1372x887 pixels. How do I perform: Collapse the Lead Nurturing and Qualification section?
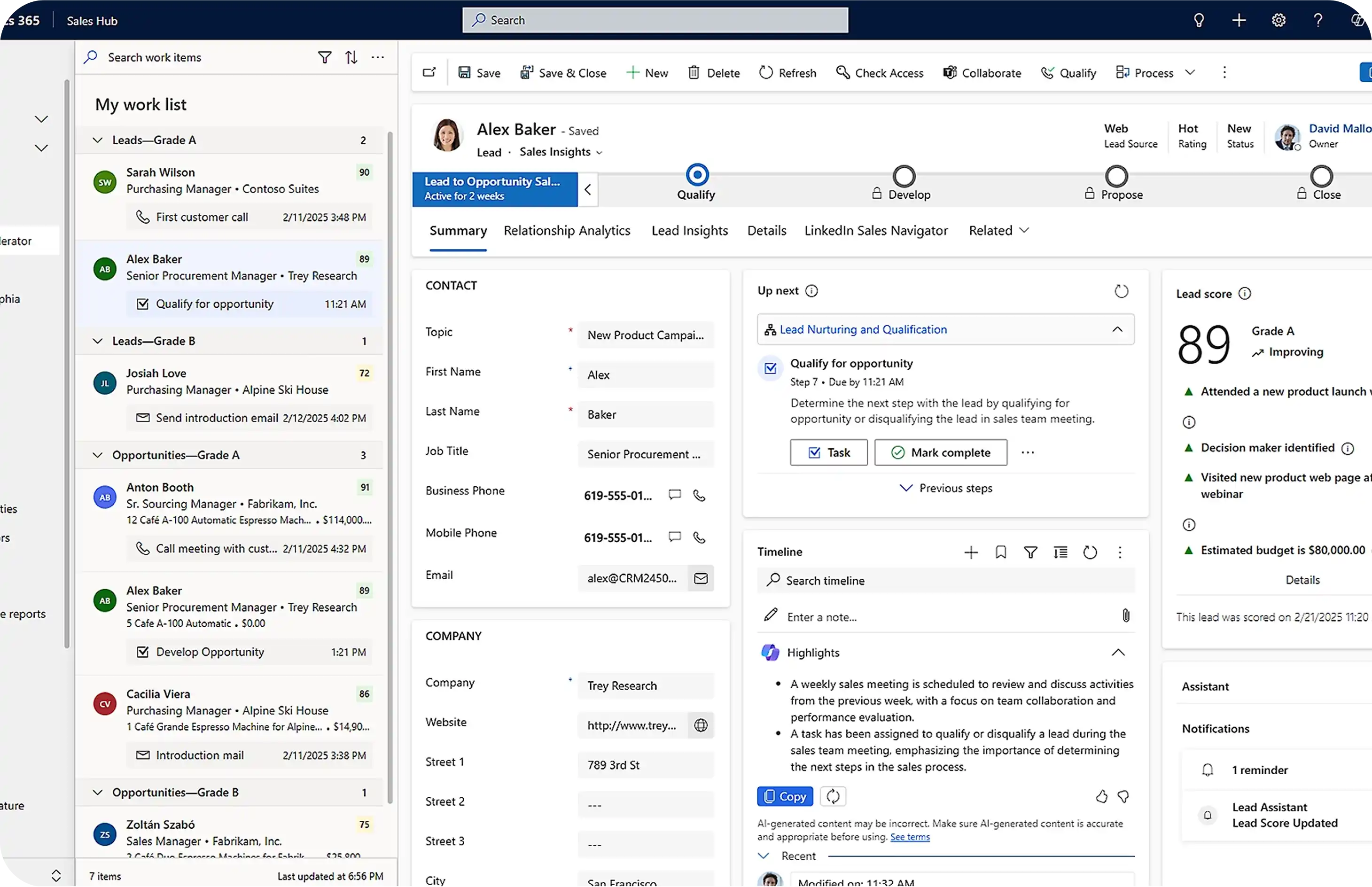[1118, 329]
